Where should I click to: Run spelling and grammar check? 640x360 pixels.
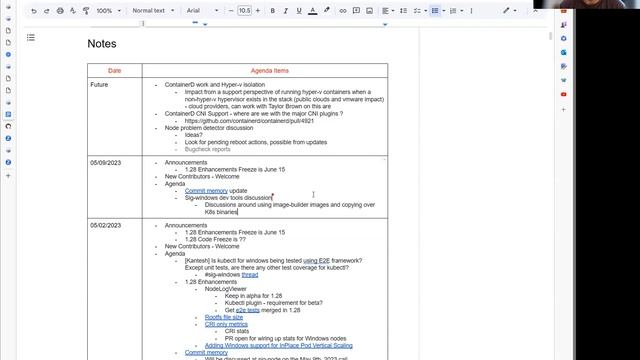click(x=73, y=11)
